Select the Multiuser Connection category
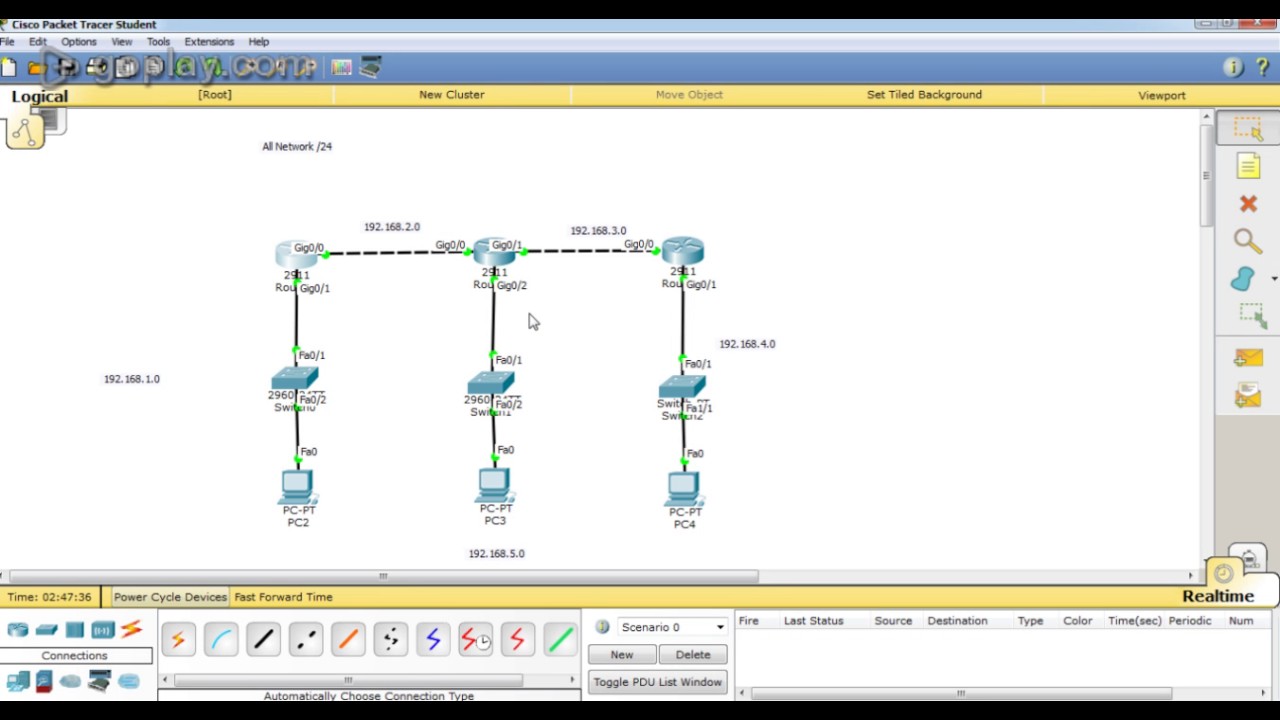Viewport: 1280px width, 720px height. [129, 682]
